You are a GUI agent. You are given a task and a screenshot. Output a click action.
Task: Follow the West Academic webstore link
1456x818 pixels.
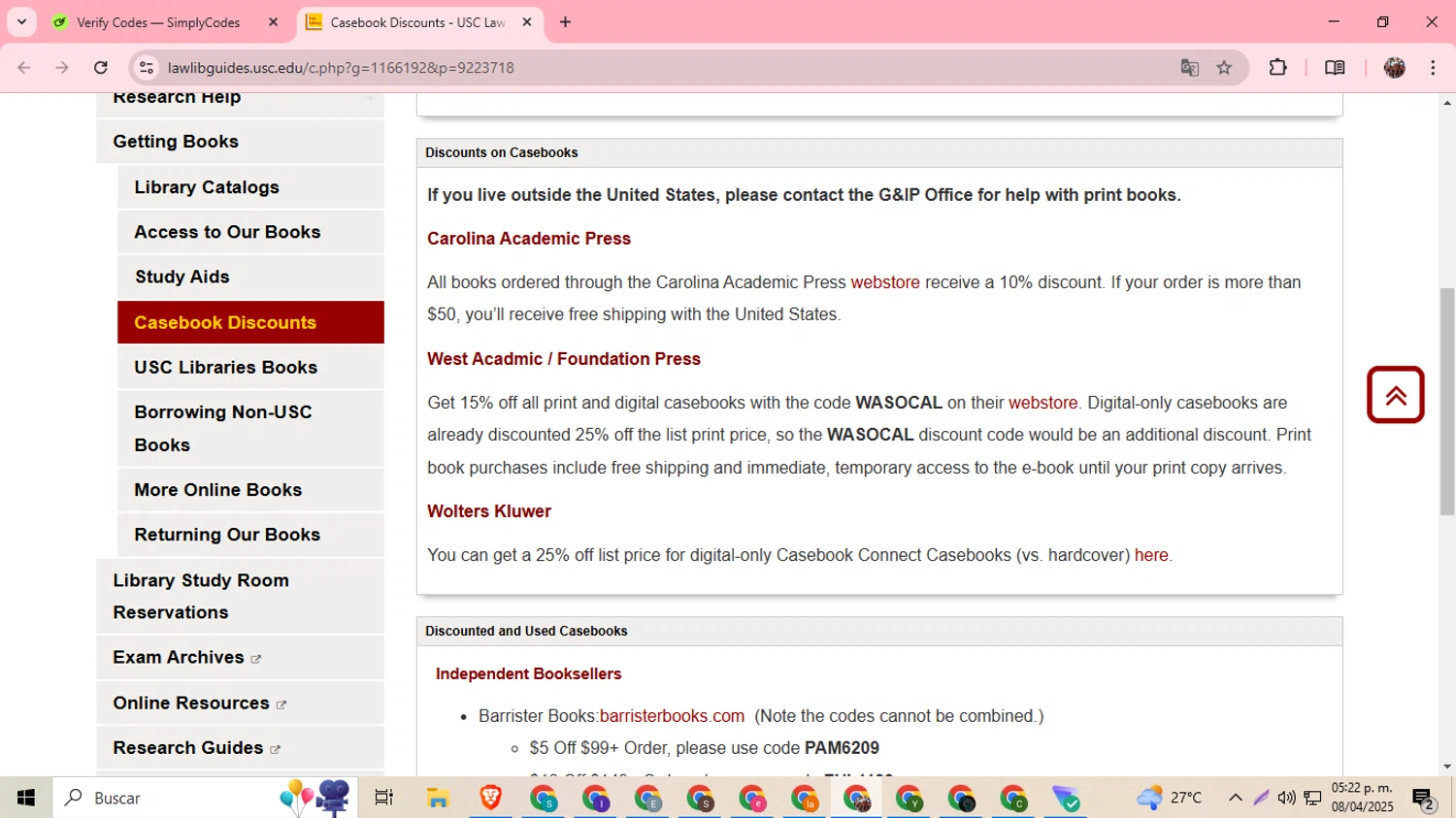point(1042,403)
